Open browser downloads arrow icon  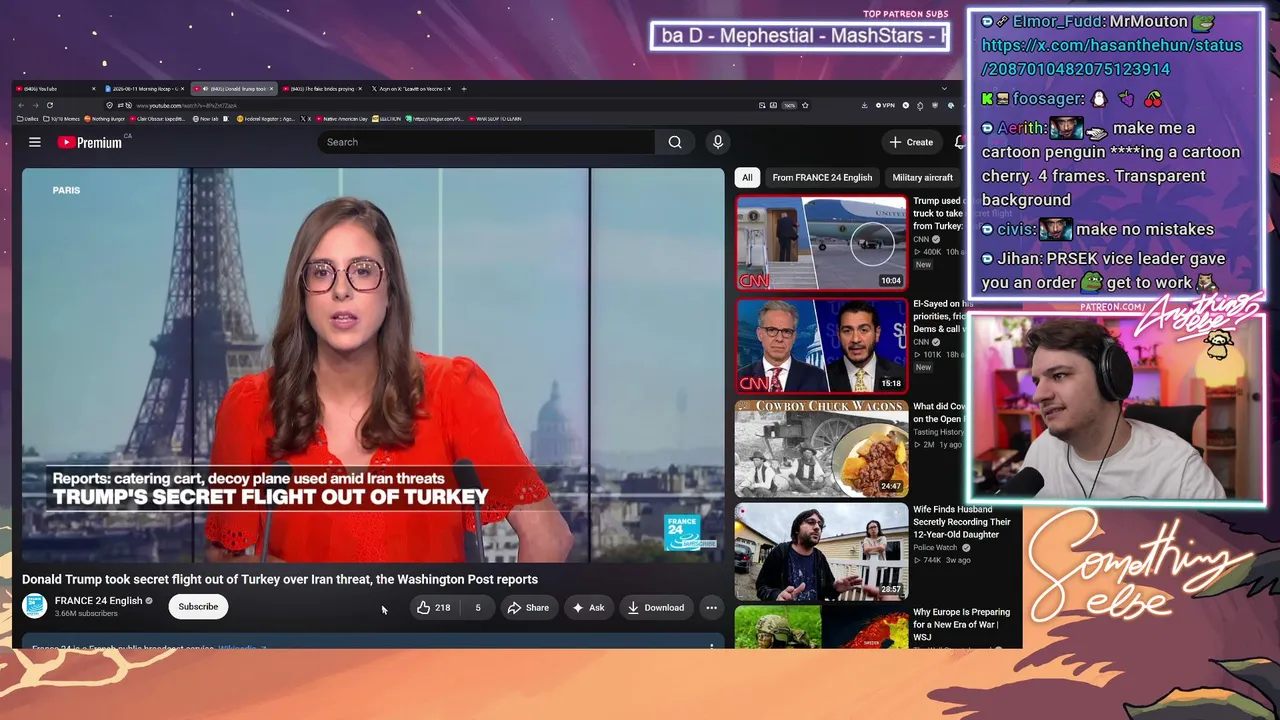coord(864,105)
